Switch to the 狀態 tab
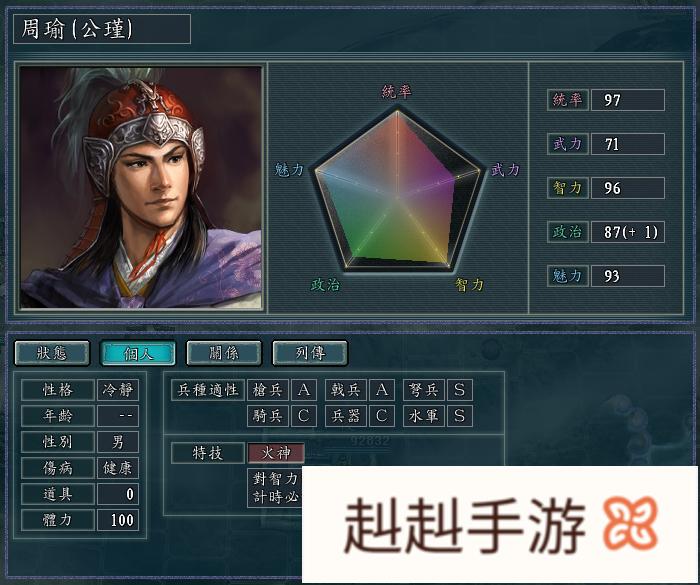 (52, 353)
